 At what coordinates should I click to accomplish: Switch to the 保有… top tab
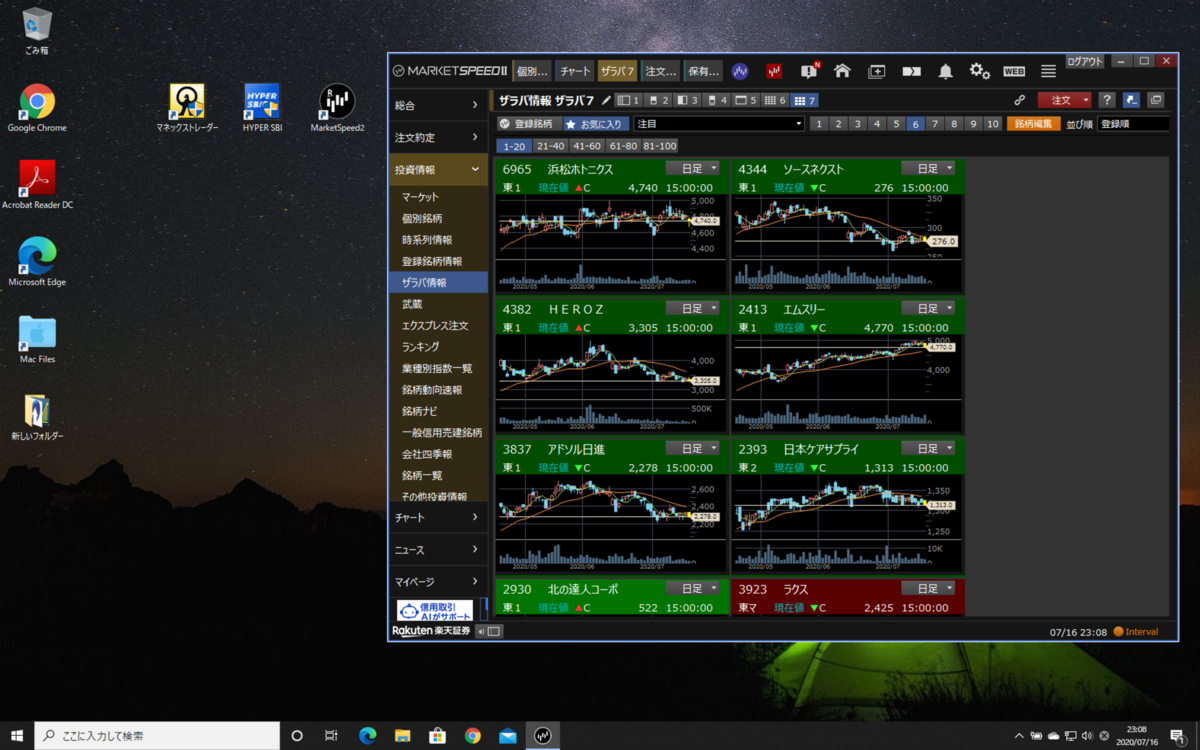[704, 71]
